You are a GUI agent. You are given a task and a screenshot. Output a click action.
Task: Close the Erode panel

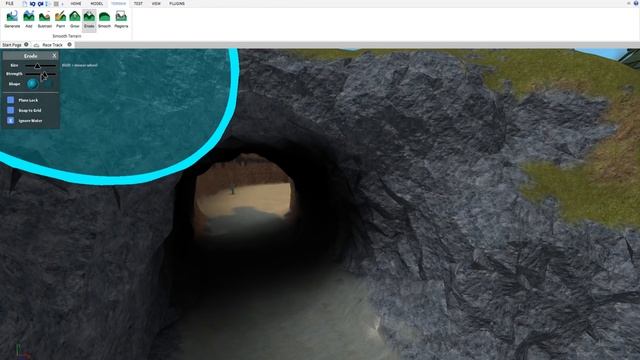[54, 56]
